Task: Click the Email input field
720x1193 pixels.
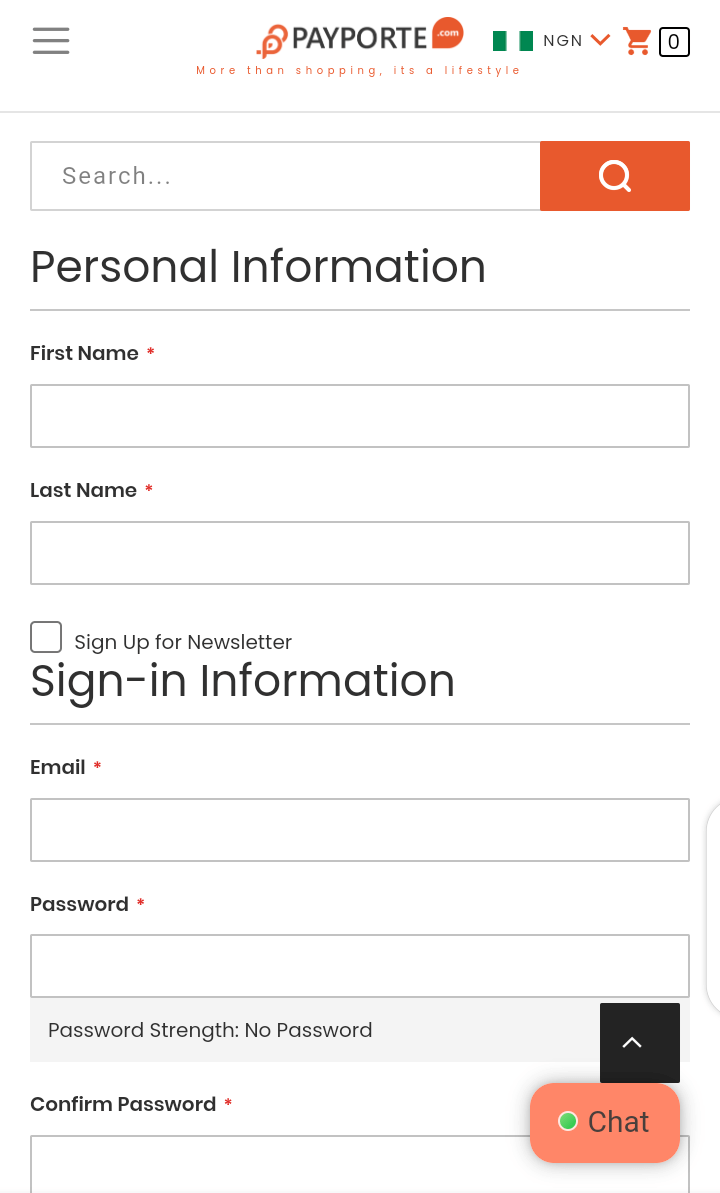Action: click(360, 830)
